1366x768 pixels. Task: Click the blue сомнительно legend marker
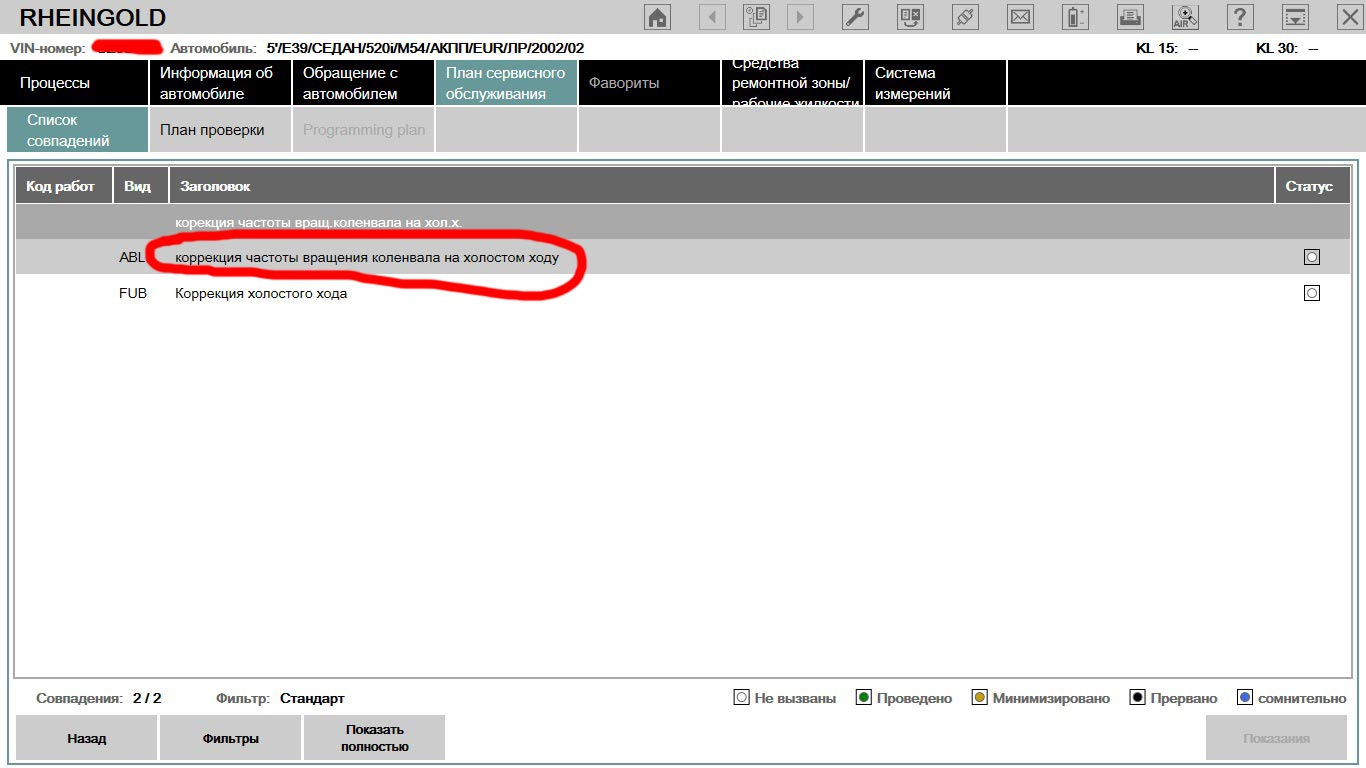(x=1245, y=698)
